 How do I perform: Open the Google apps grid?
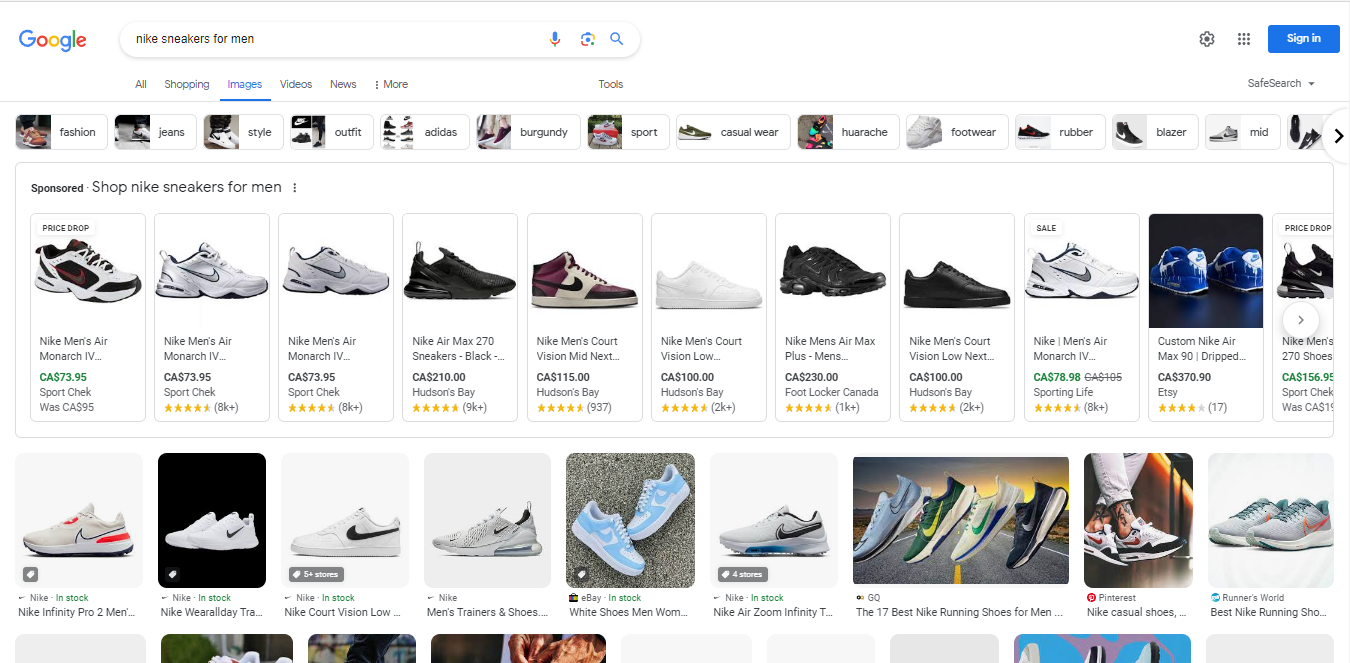coord(1243,38)
